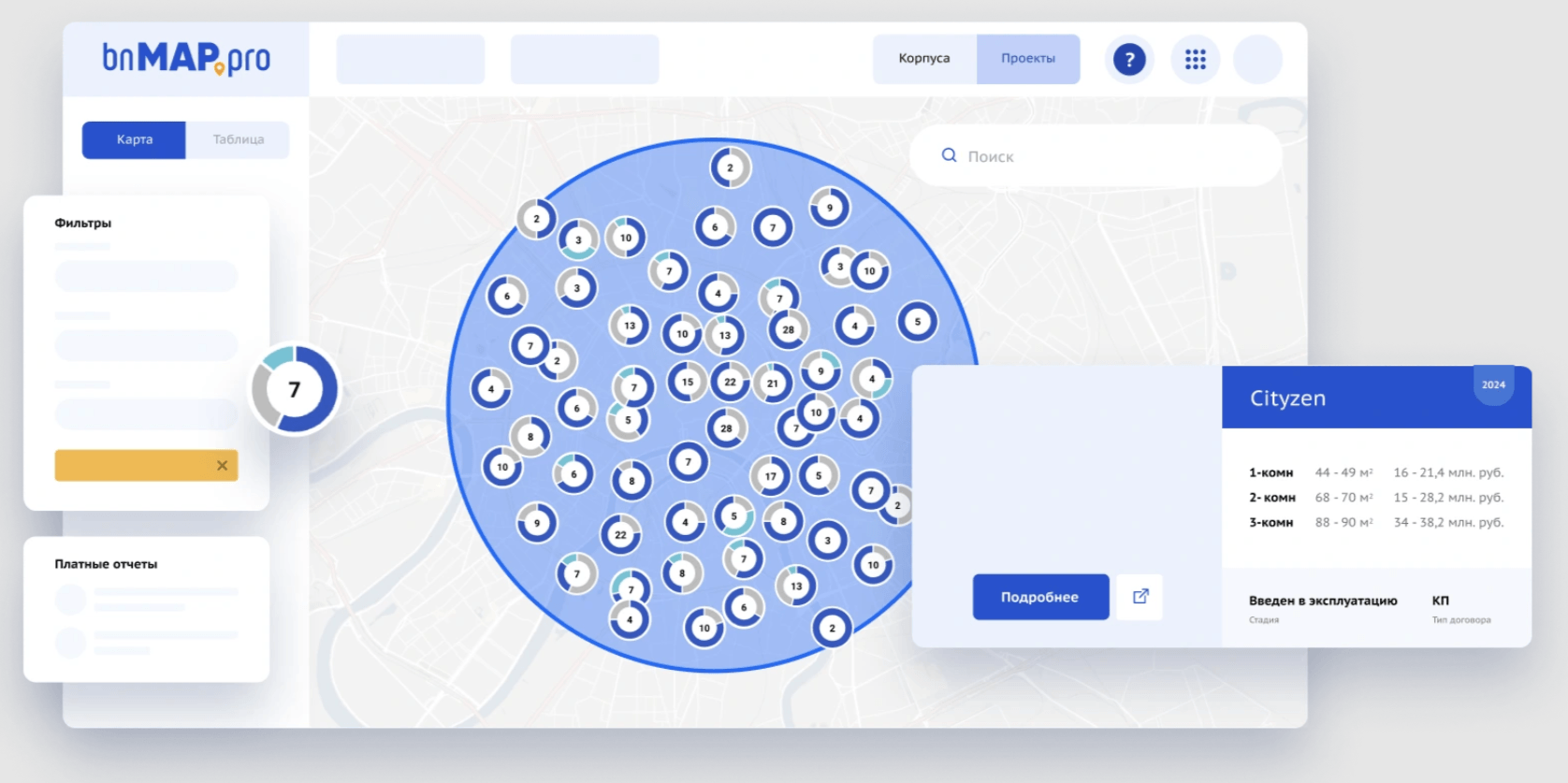Click the search magnifier icon

click(949, 155)
